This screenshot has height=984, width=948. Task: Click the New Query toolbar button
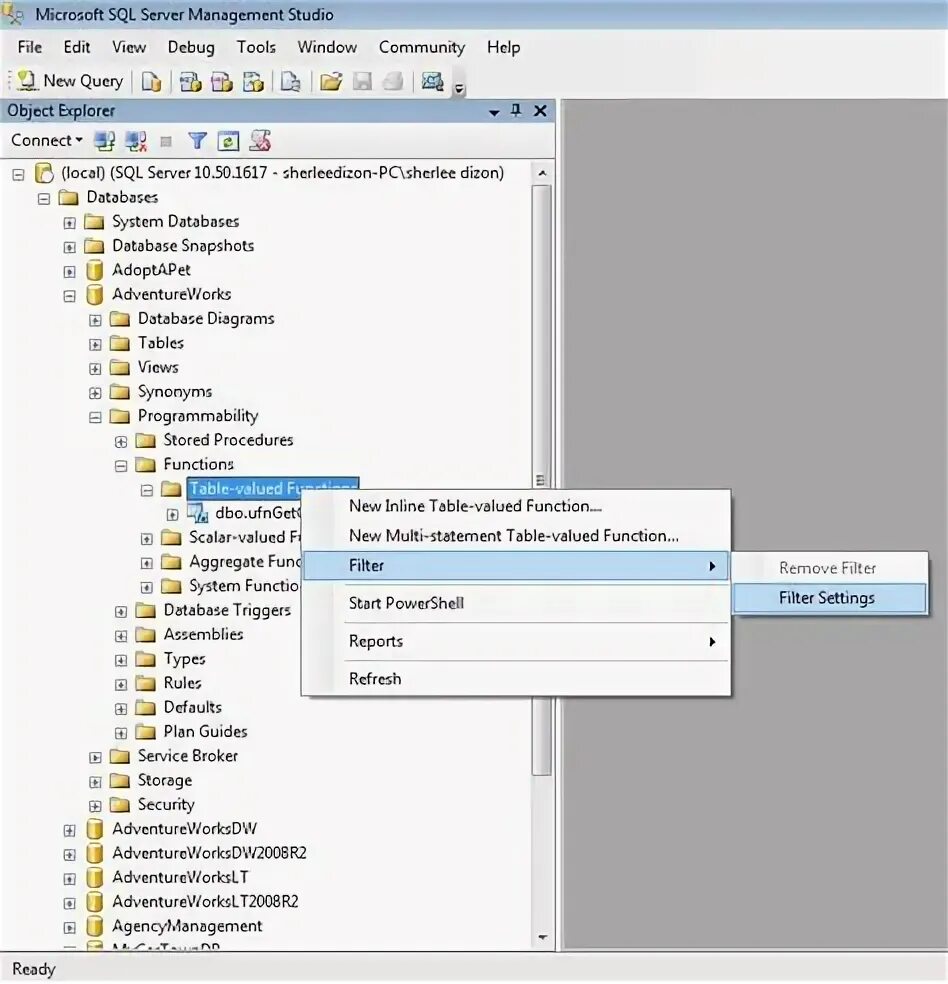tap(70, 81)
